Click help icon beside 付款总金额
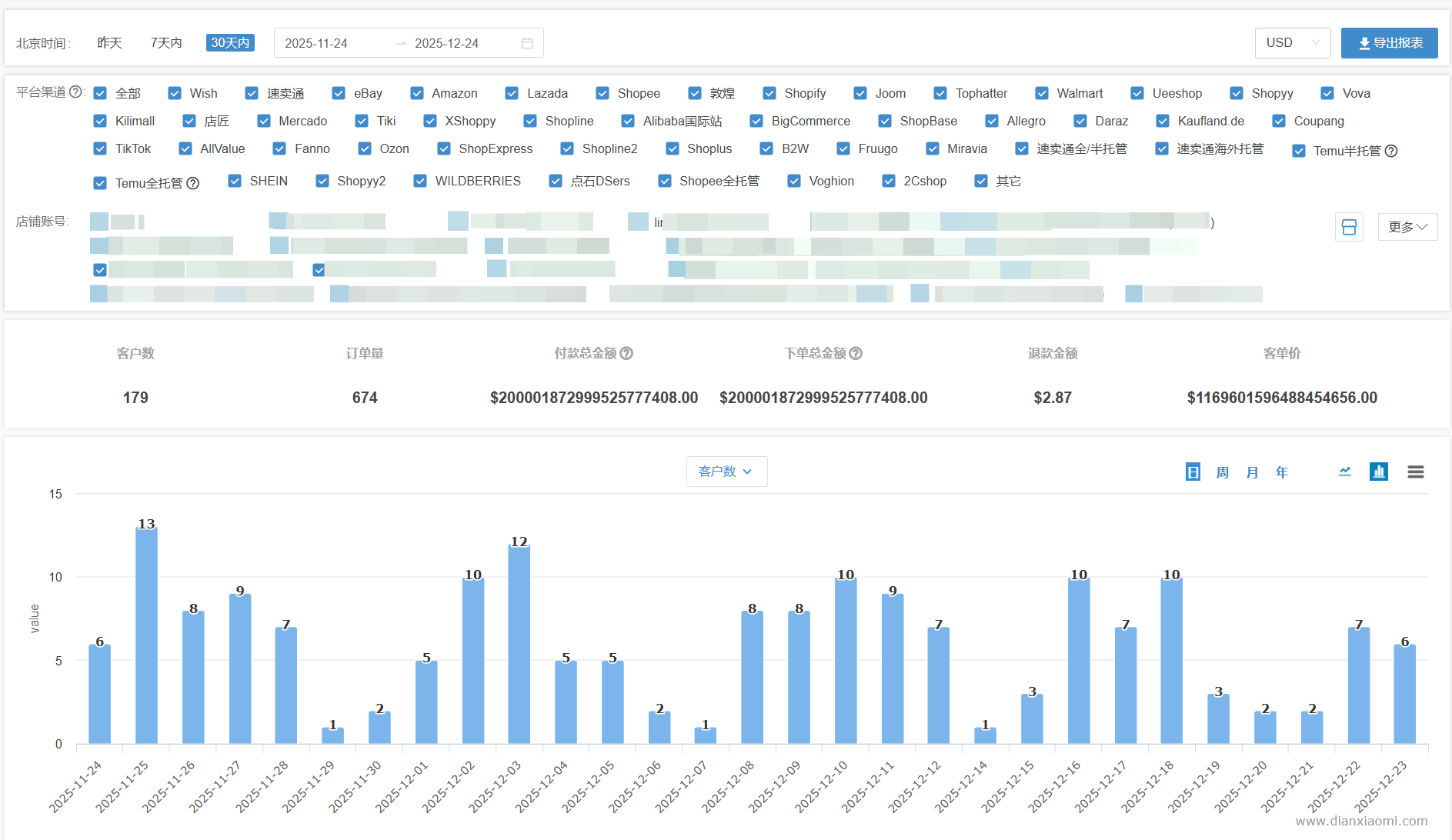This screenshot has width=1452, height=840. (626, 353)
